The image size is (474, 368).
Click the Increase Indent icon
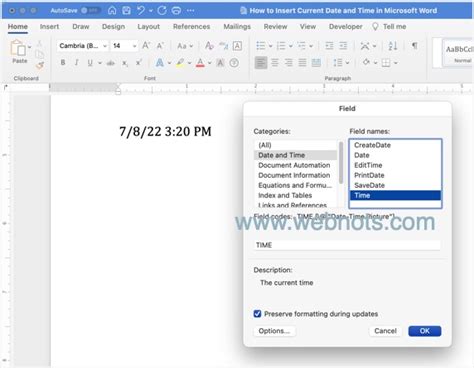point(343,46)
